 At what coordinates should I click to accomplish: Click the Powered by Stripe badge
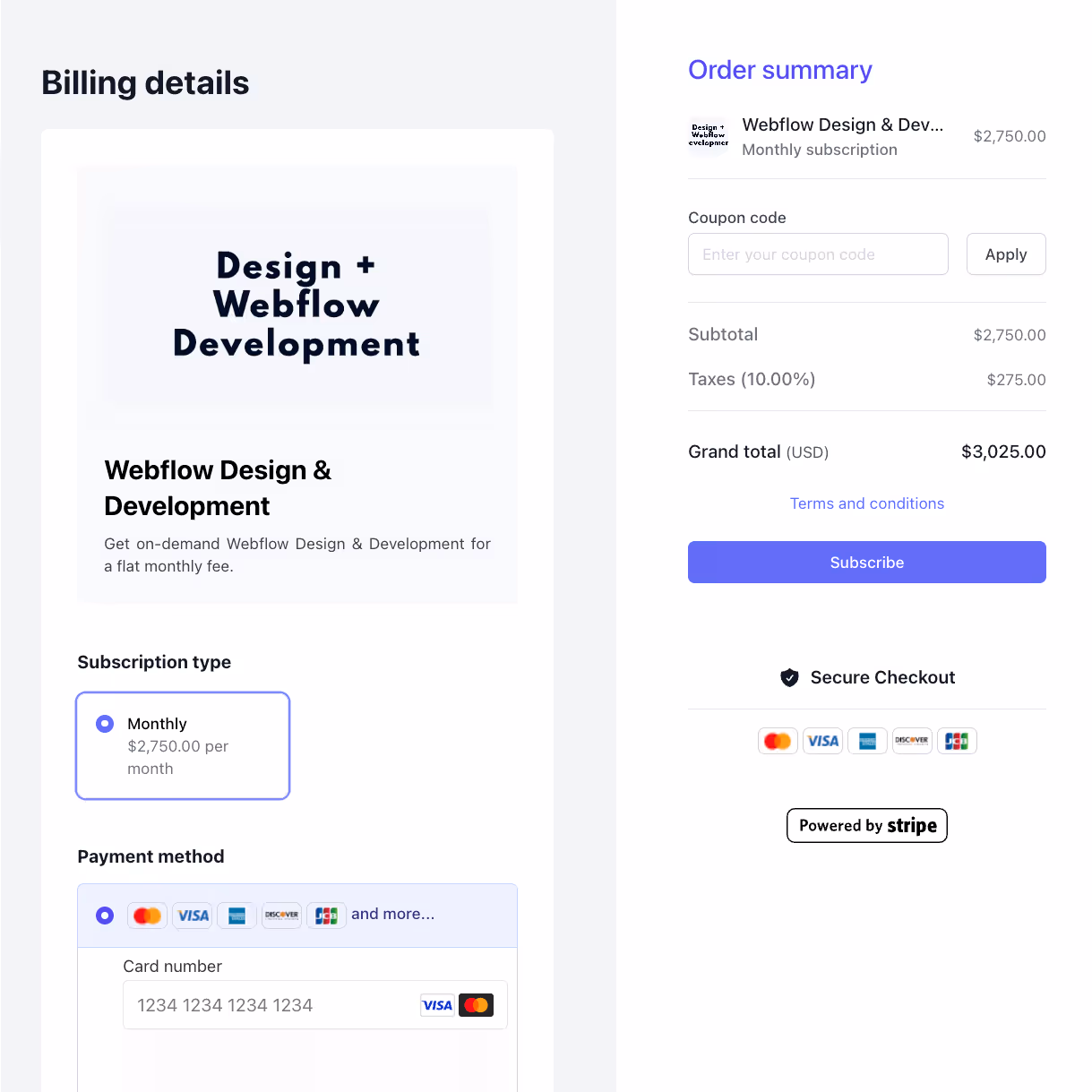867,825
